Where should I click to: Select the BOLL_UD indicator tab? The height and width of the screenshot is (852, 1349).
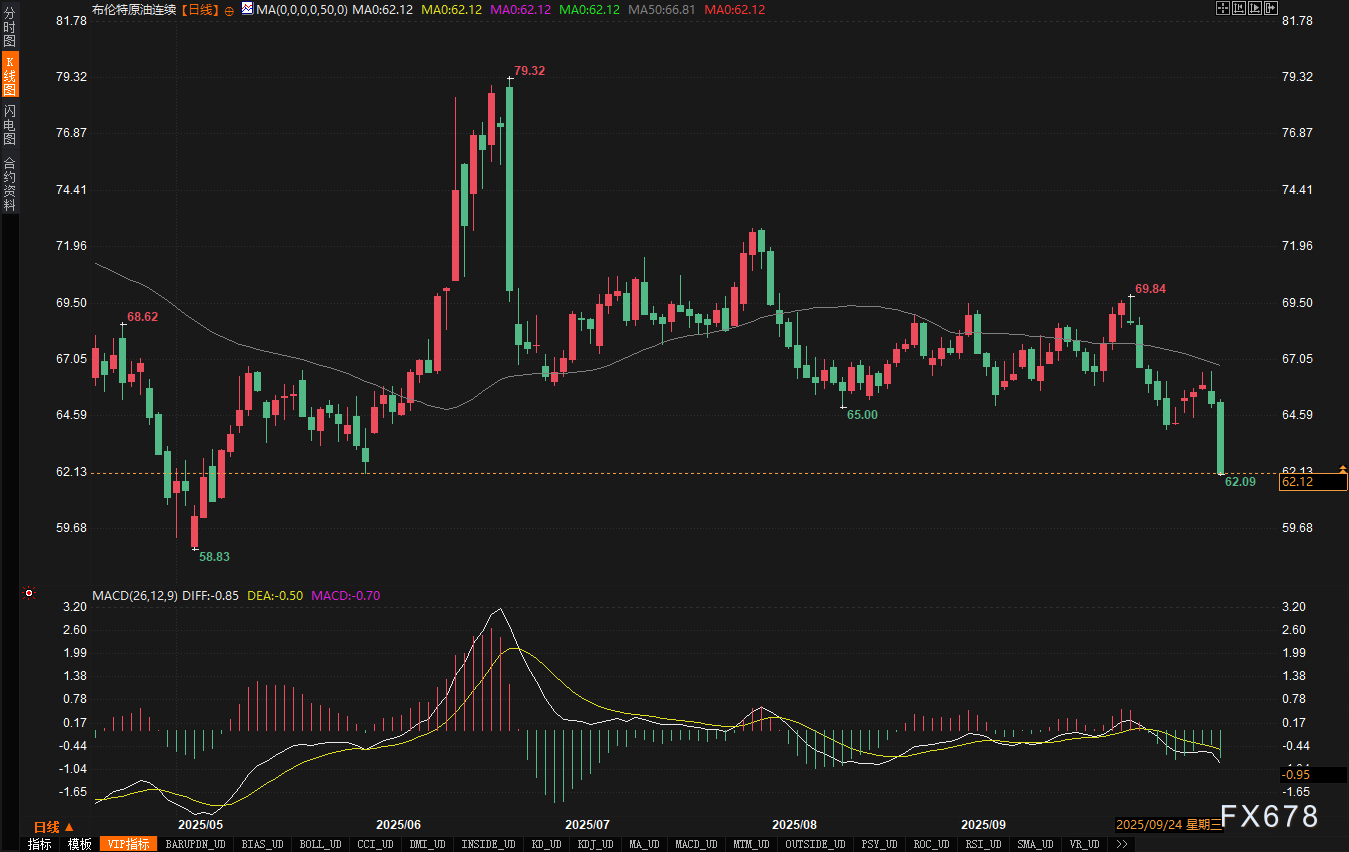coord(318,844)
